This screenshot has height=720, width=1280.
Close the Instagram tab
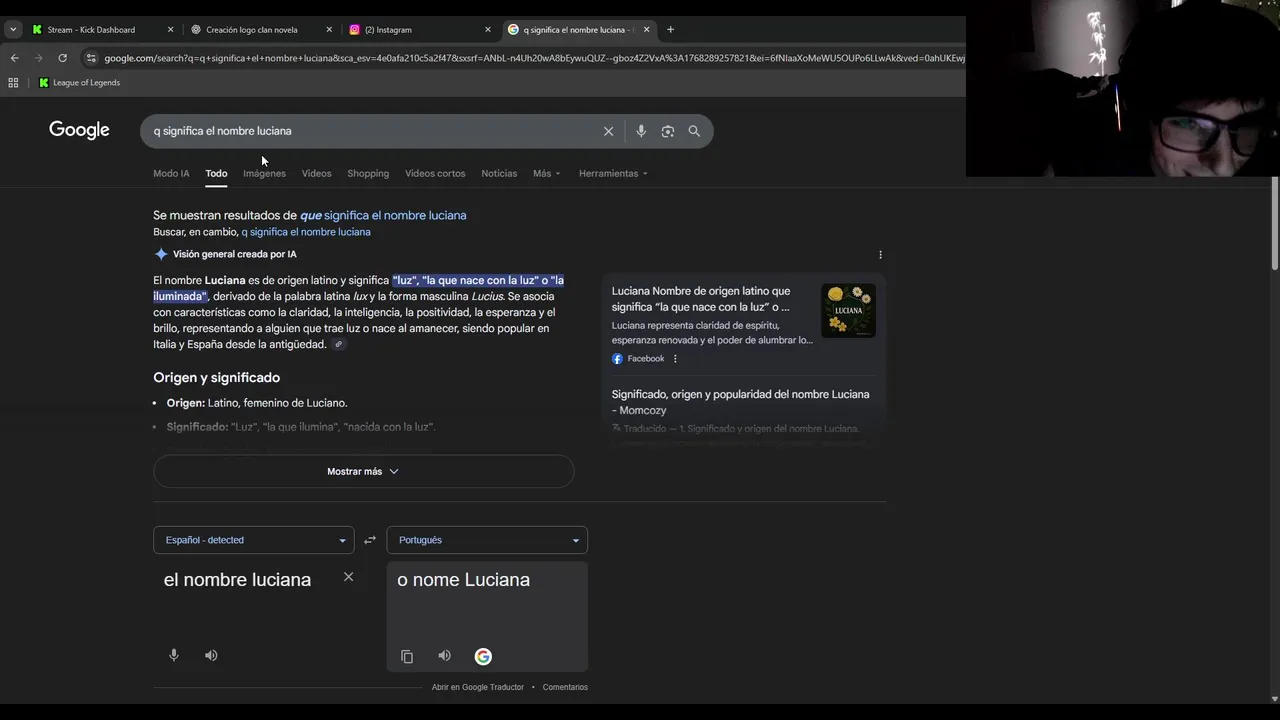tap(488, 30)
